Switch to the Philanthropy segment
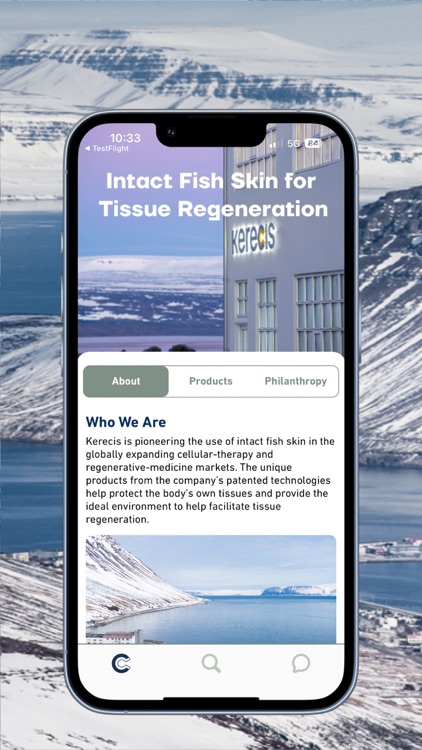 (x=296, y=381)
